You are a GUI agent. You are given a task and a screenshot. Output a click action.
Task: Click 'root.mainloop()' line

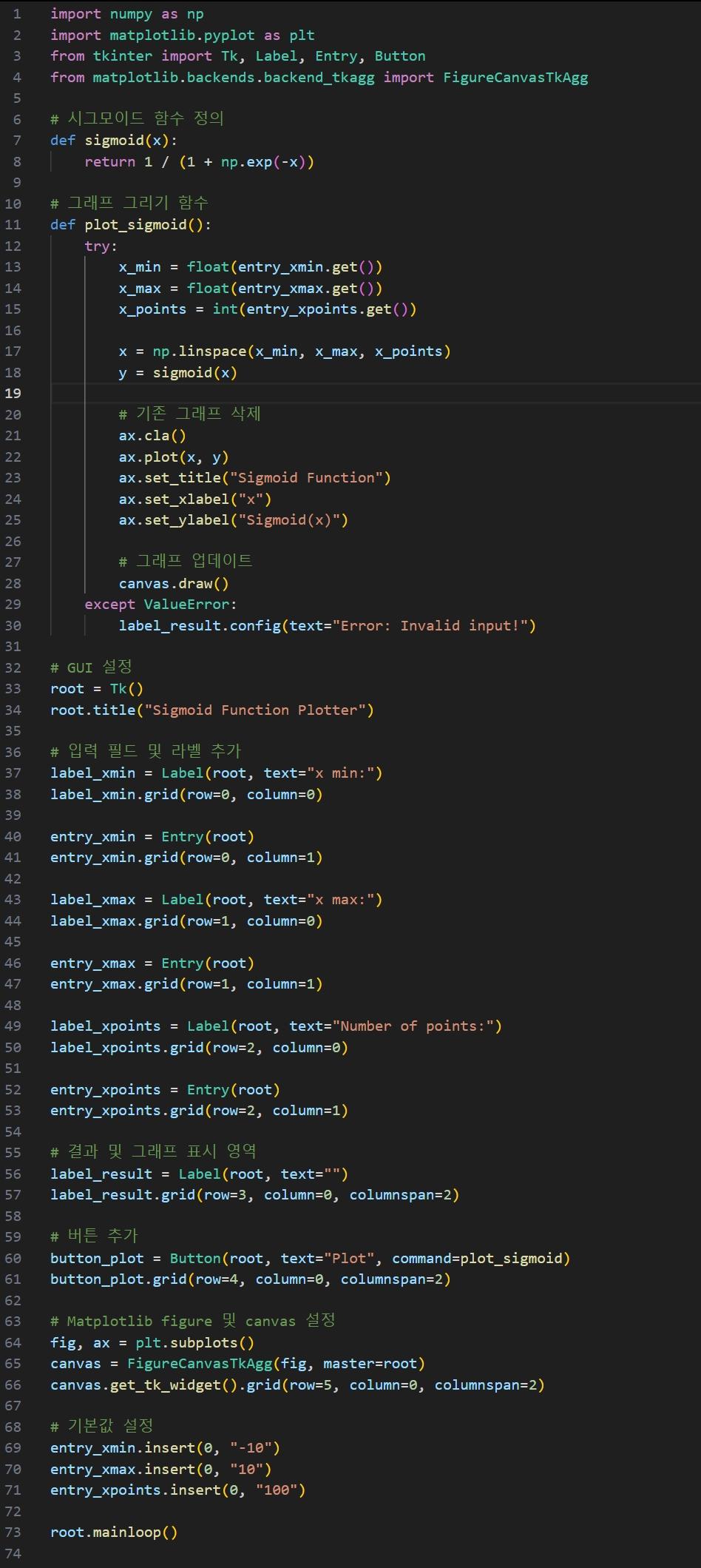114,1532
